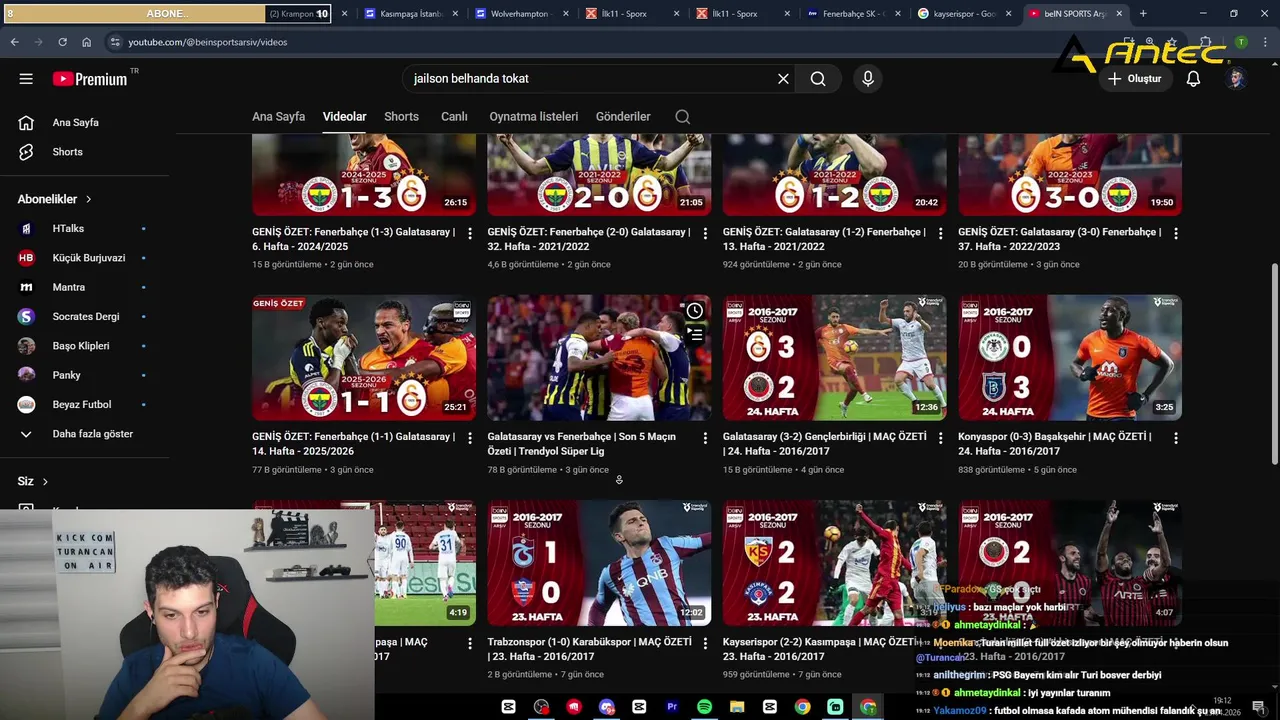Open options for Fenerbahçe (1-1) Galatasaray video
The width and height of the screenshot is (1280, 720).
point(469,438)
